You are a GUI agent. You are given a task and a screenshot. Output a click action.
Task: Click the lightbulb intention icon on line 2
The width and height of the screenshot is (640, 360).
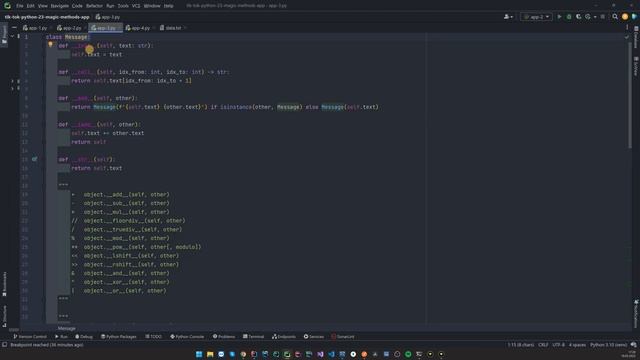[x=50, y=45]
